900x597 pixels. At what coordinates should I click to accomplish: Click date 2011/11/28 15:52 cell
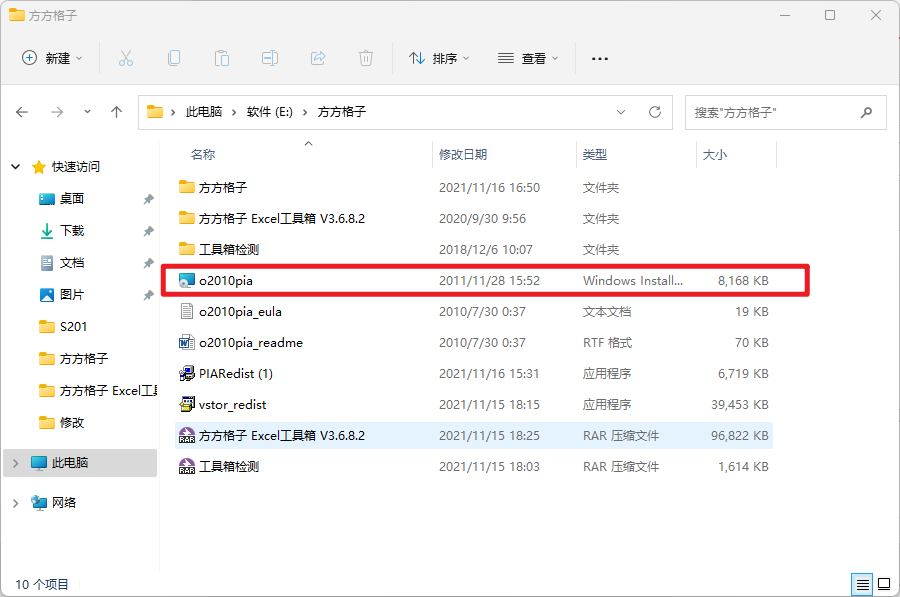[490, 281]
